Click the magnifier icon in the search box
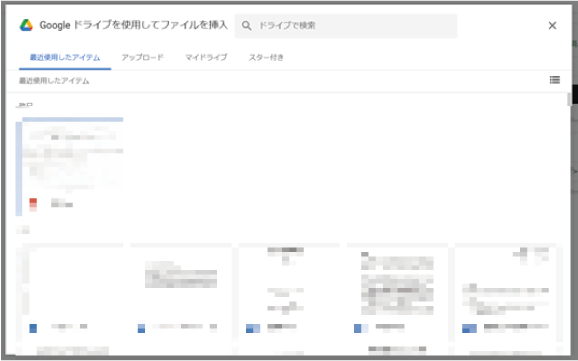The width and height of the screenshot is (578, 361). coord(246,26)
